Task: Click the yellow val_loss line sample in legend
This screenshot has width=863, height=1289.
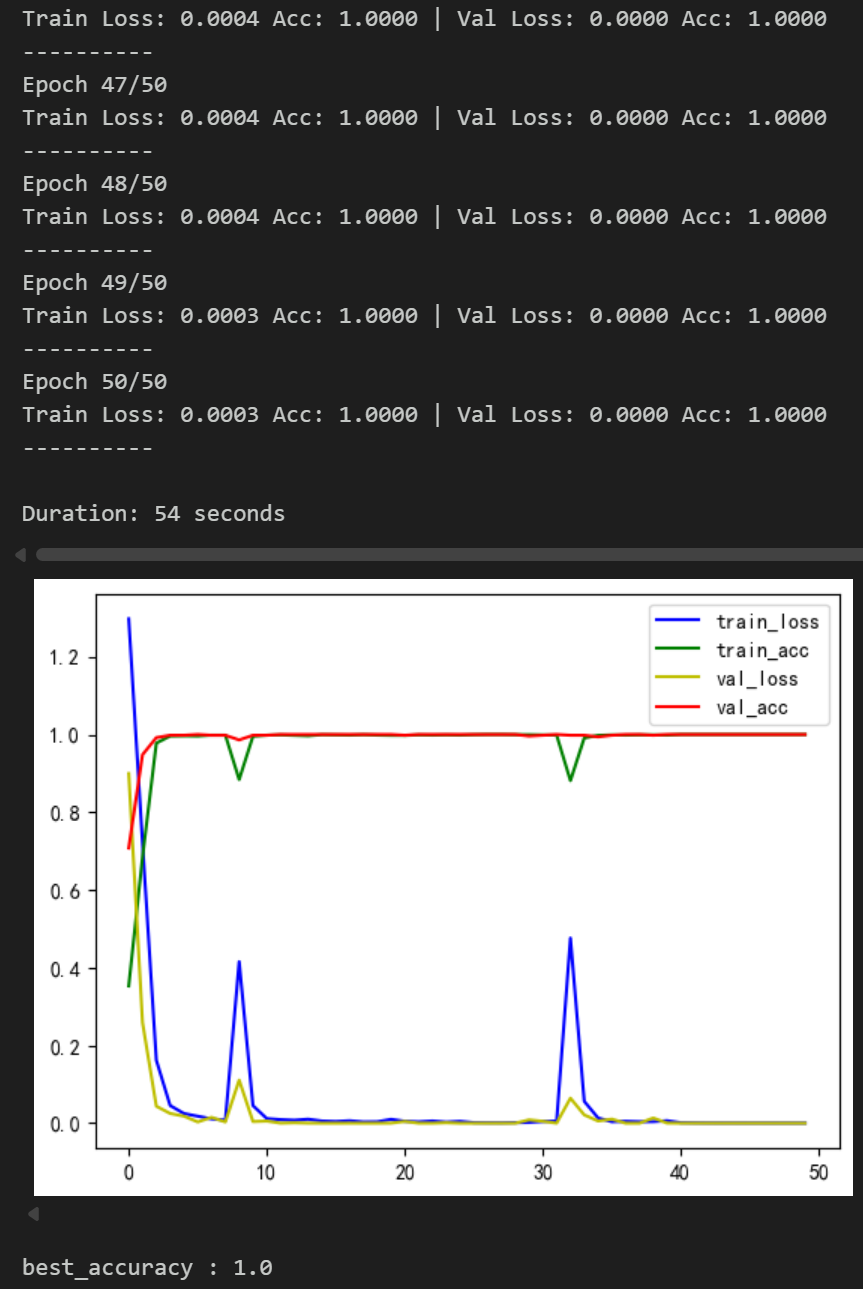Action: coord(678,679)
